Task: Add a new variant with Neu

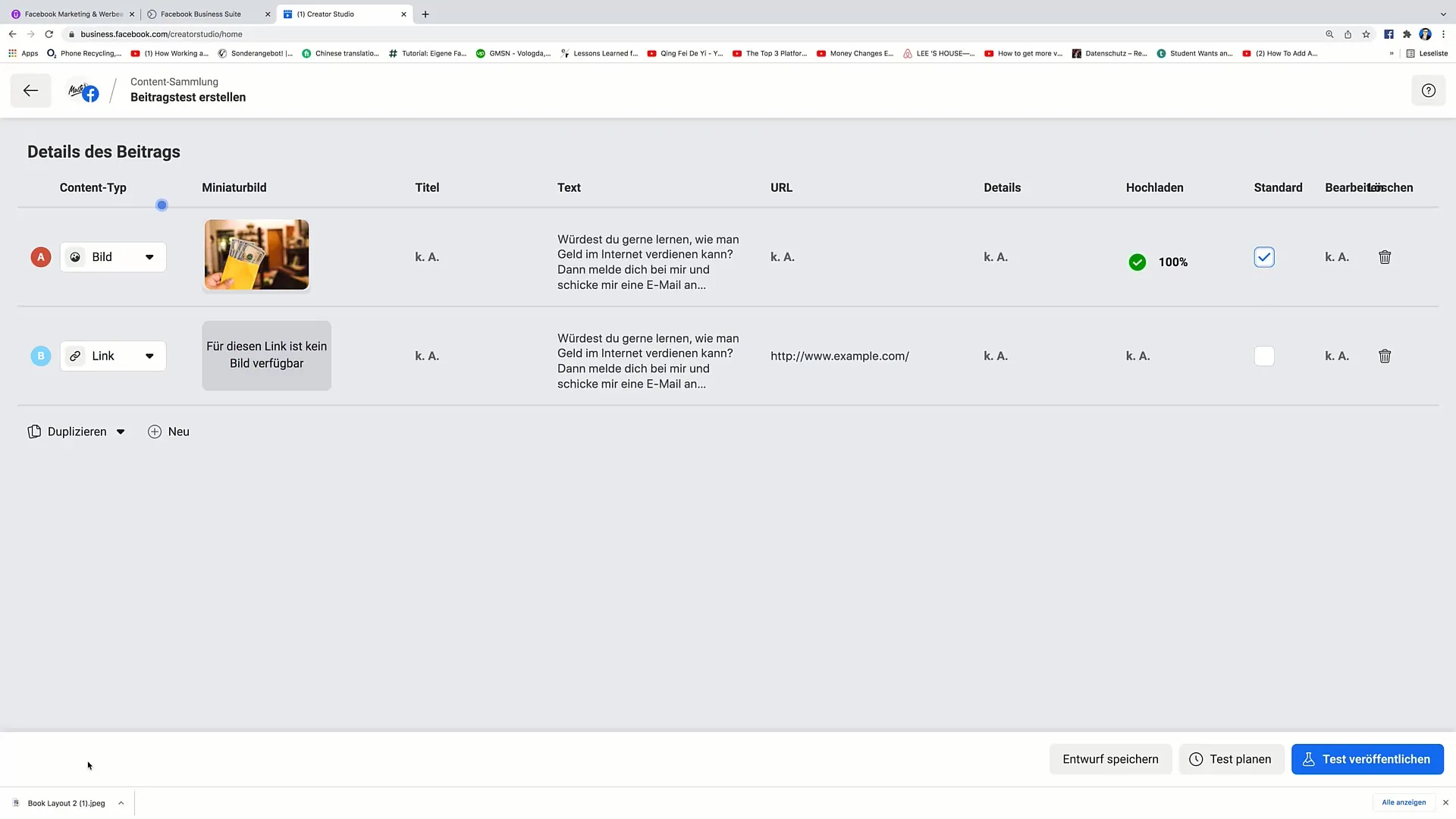Action: click(x=168, y=431)
